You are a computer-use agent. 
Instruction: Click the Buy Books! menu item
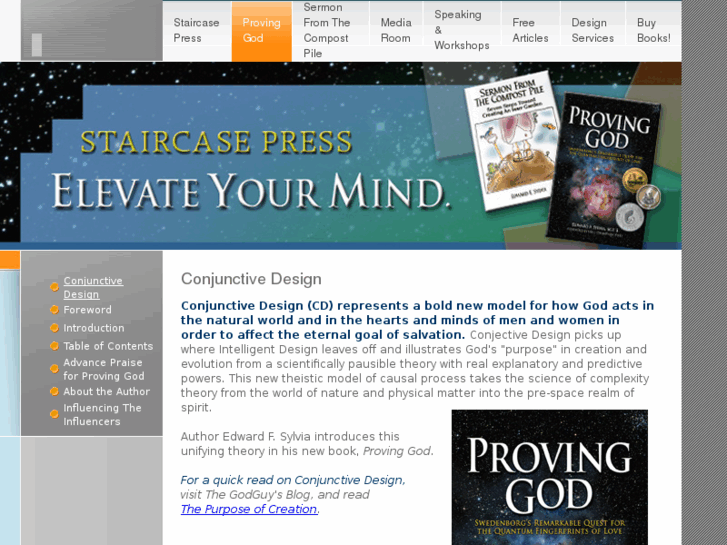click(653, 31)
